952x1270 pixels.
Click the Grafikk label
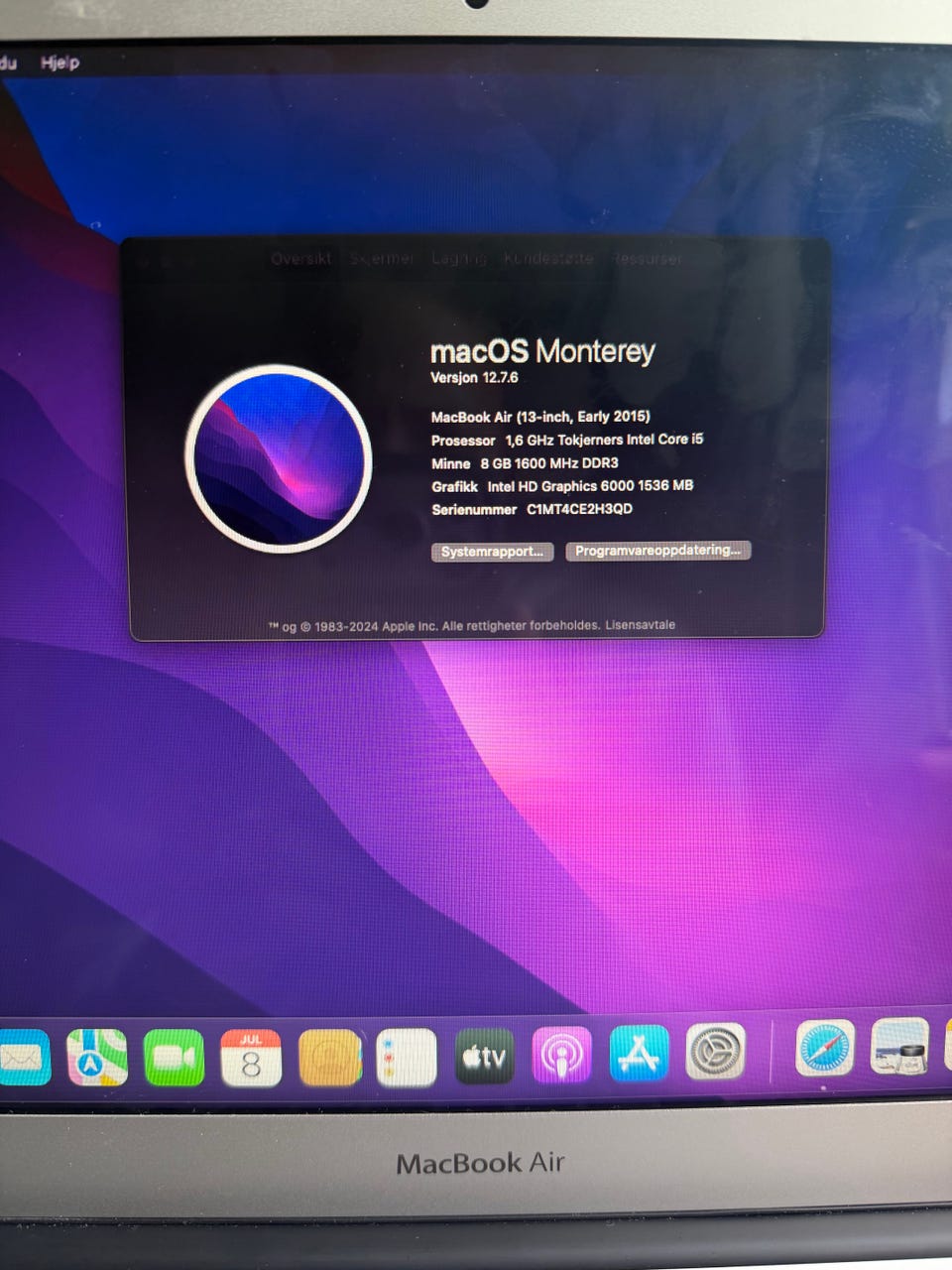454,486
